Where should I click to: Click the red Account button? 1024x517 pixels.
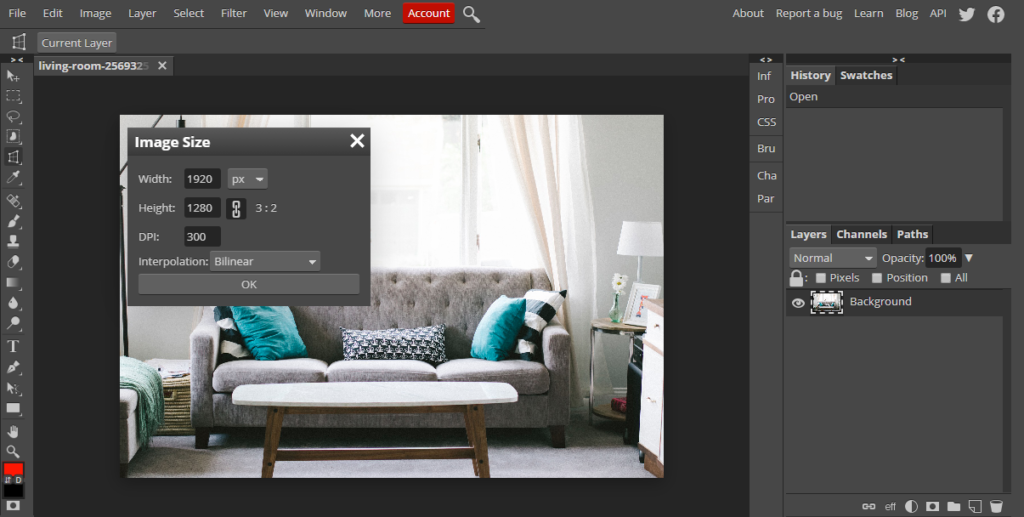click(428, 13)
